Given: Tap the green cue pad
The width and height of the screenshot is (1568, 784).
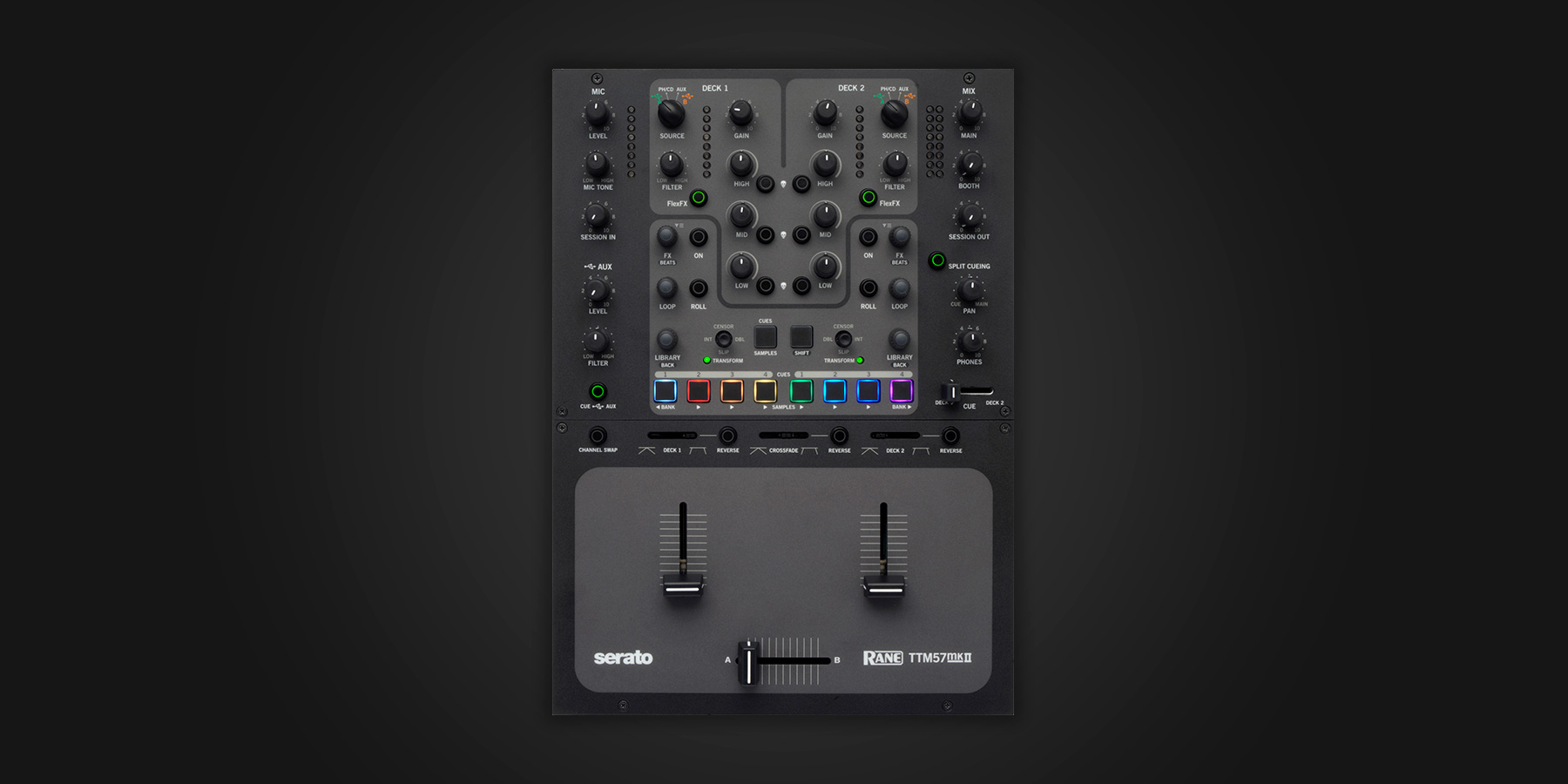Looking at the screenshot, I should pyautogui.click(x=801, y=391).
